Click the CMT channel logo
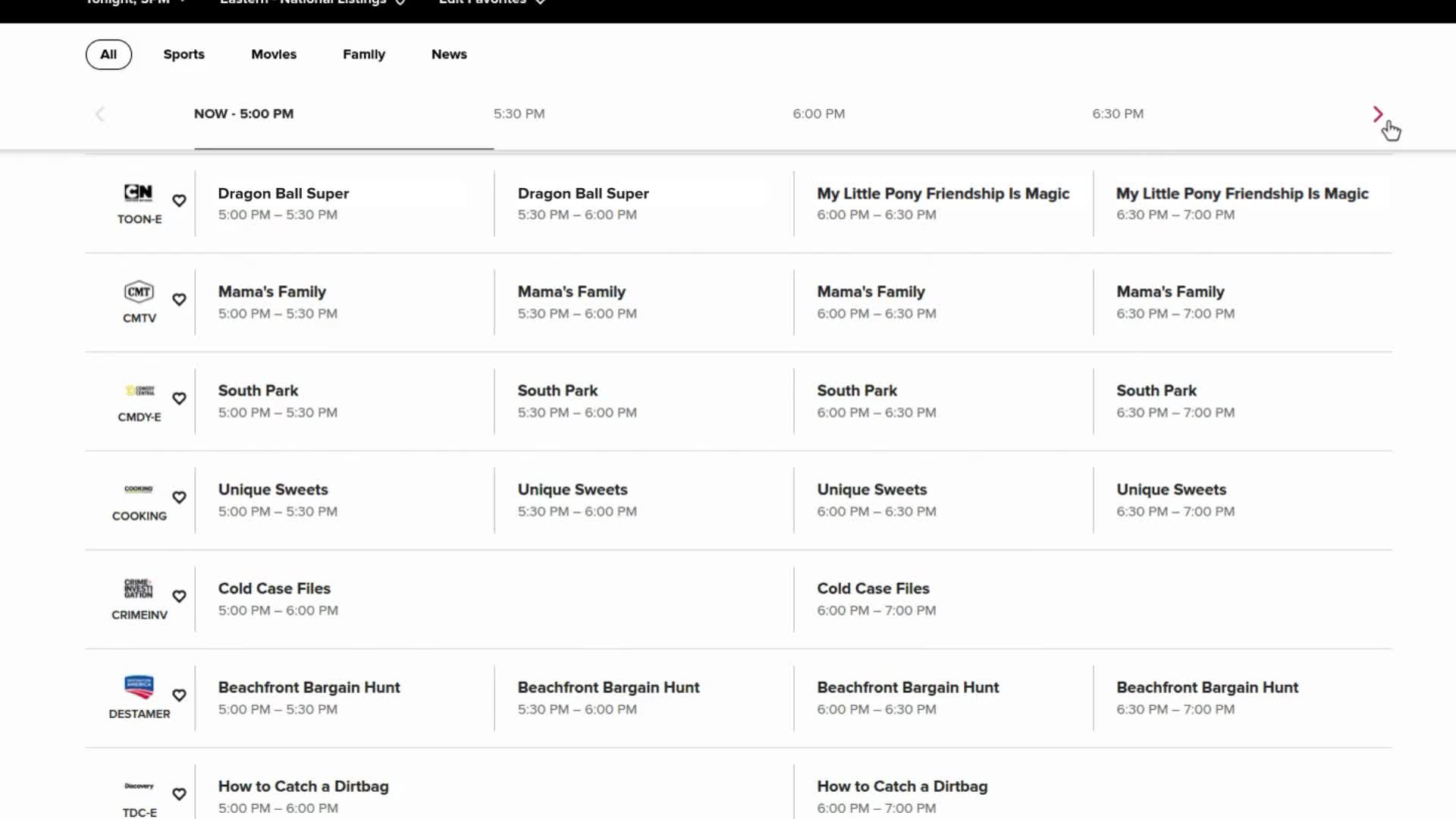Viewport: 1456px width, 819px height. point(139,292)
